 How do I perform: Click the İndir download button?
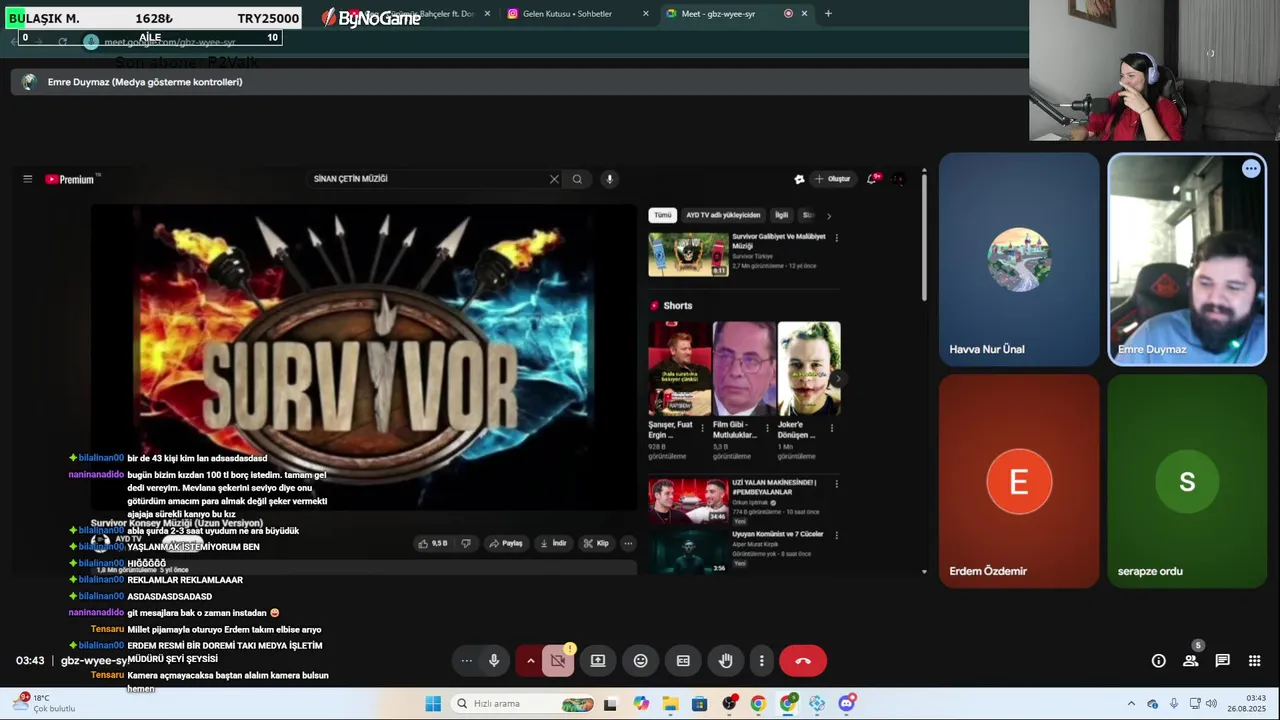(553, 543)
